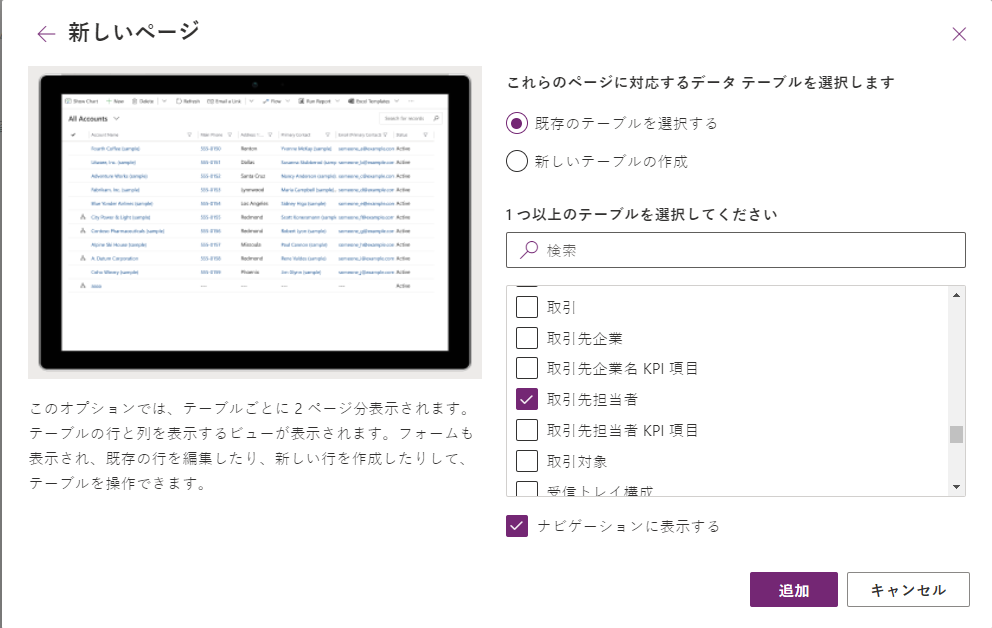Select the 既存のテーブルを選択する radio button
Screen dimensions: 992x628
tap(517, 123)
